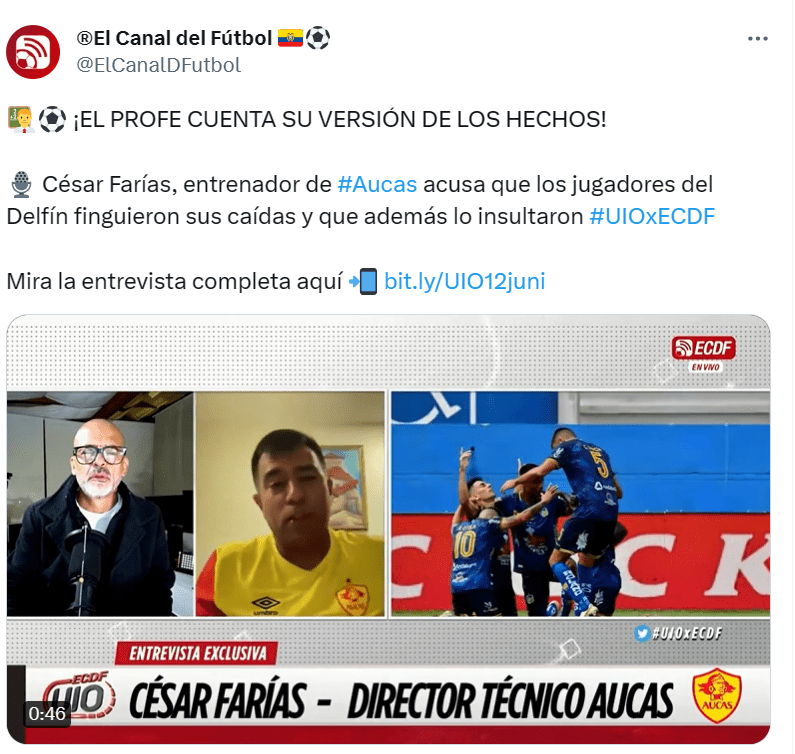Click the microphone emoji before César Farías

tap(21, 185)
